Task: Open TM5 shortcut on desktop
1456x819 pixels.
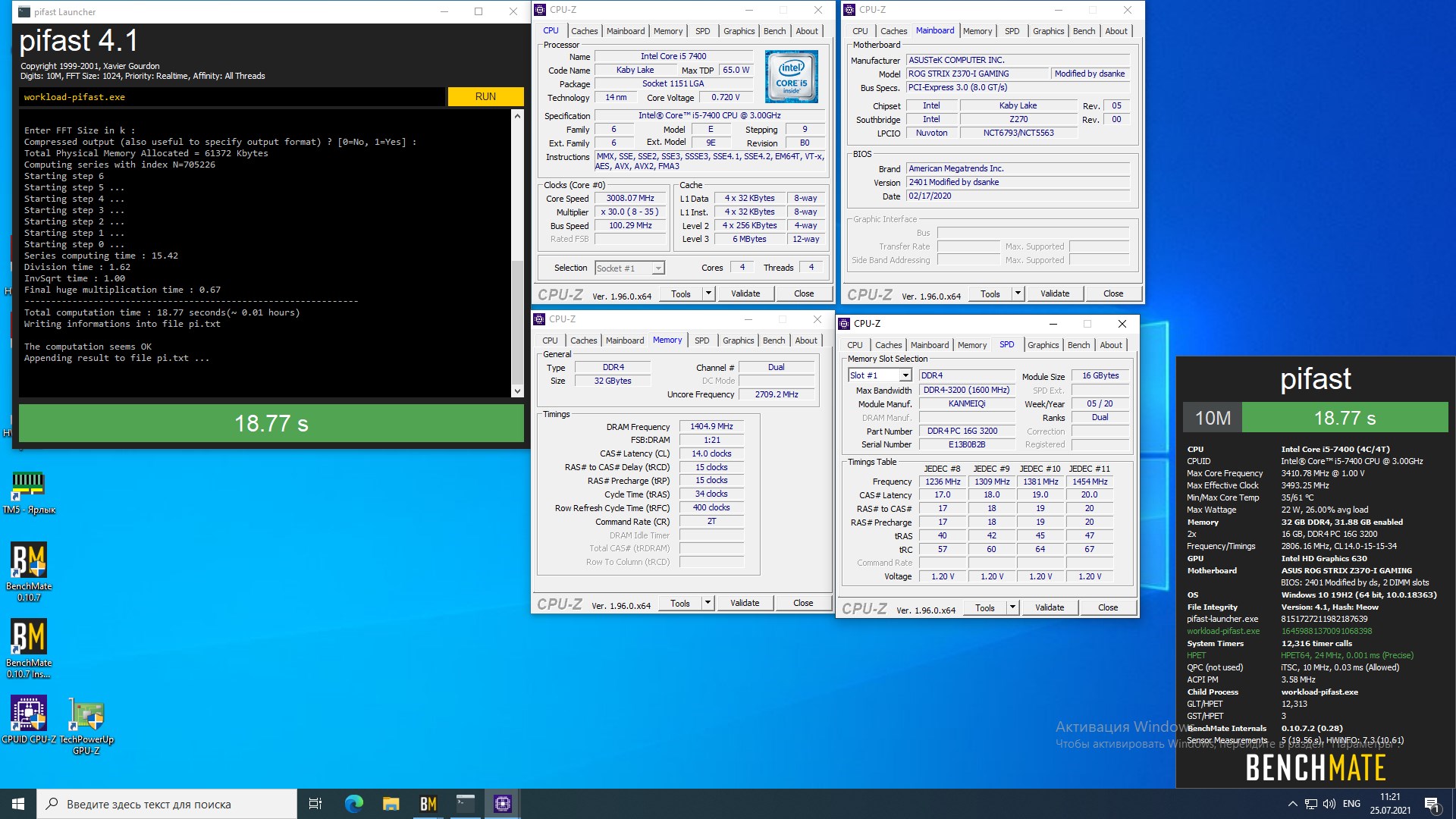Action: click(x=29, y=493)
